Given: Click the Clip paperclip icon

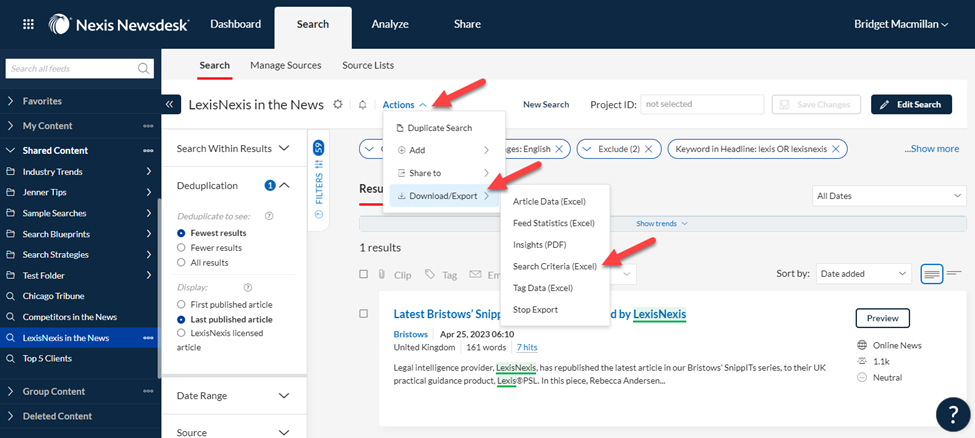Looking at the screenshot, I should [x=381, y=274].
